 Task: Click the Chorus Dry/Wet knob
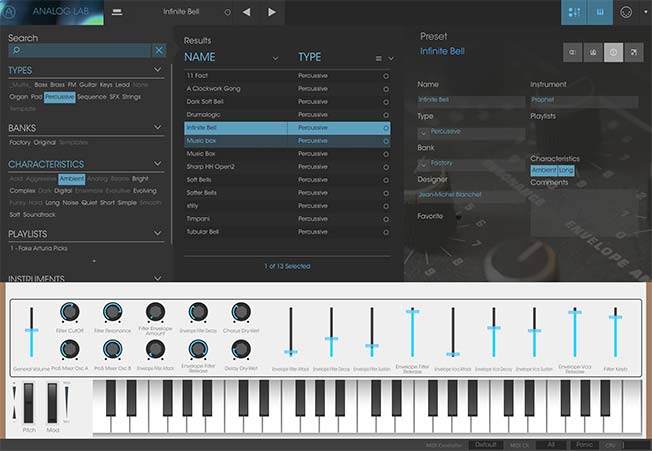tap(241, 312)
